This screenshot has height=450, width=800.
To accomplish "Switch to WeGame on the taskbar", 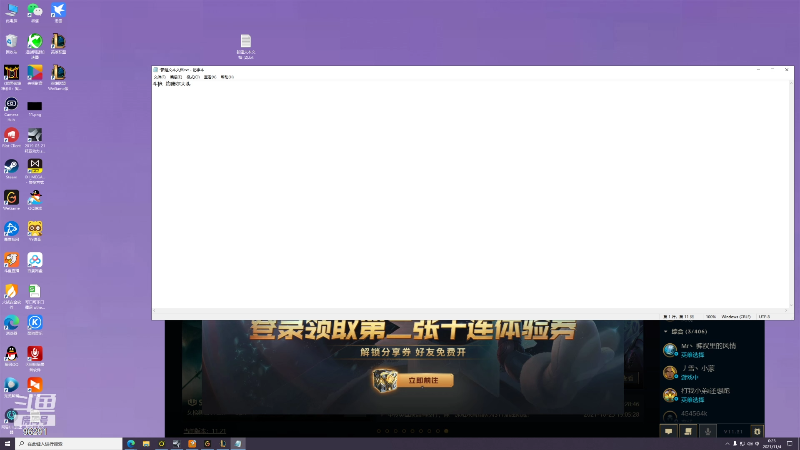I will pos(207,444).
